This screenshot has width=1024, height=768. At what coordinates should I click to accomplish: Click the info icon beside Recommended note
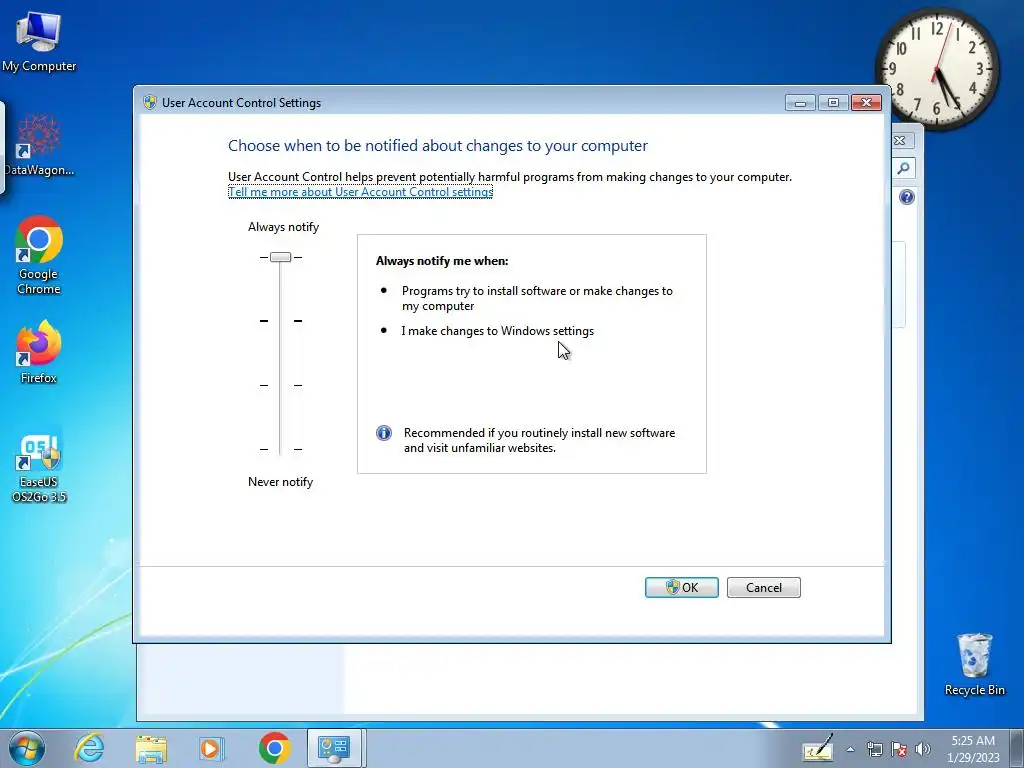click(x=384, y=433)
